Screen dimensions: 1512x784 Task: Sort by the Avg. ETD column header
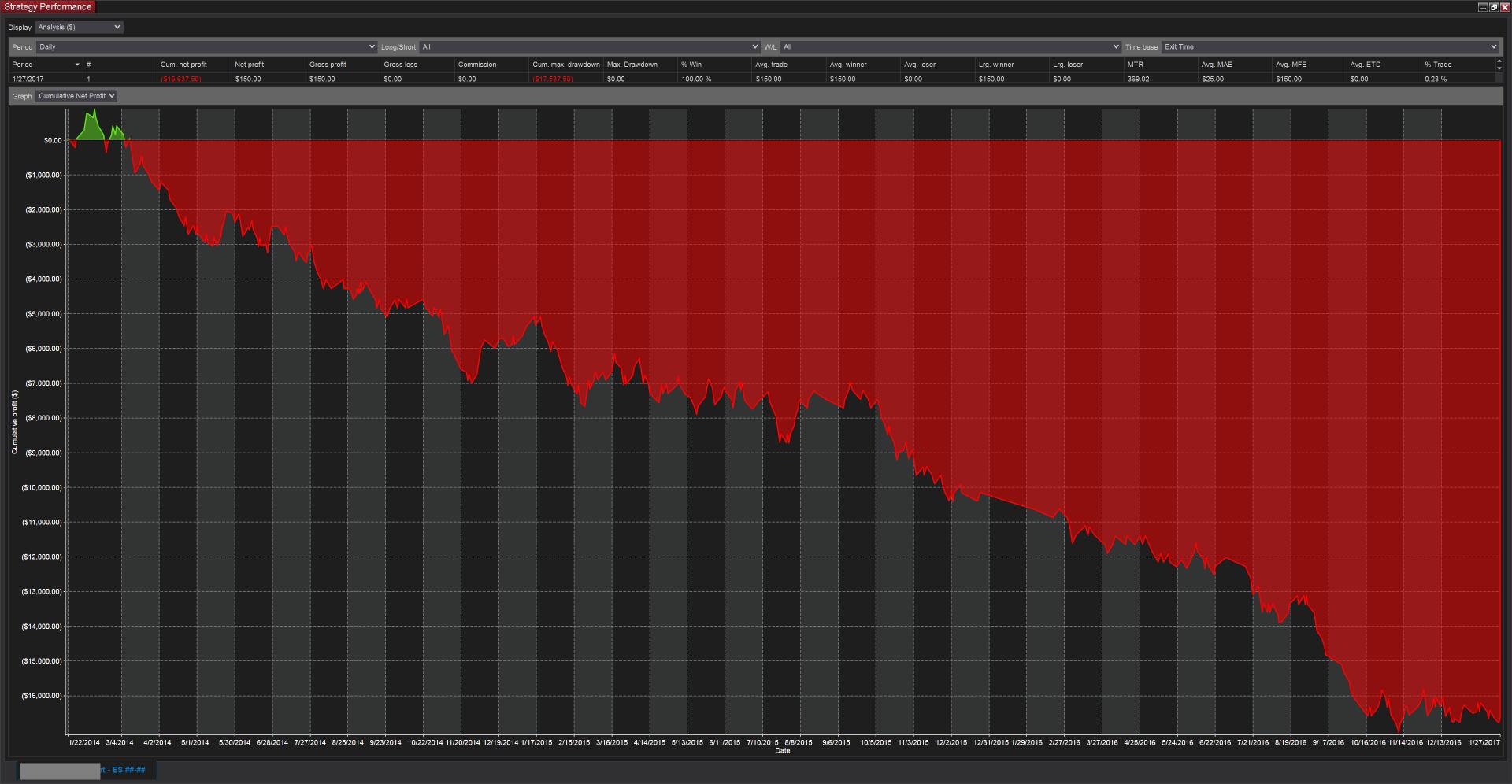coord(1384,65)
